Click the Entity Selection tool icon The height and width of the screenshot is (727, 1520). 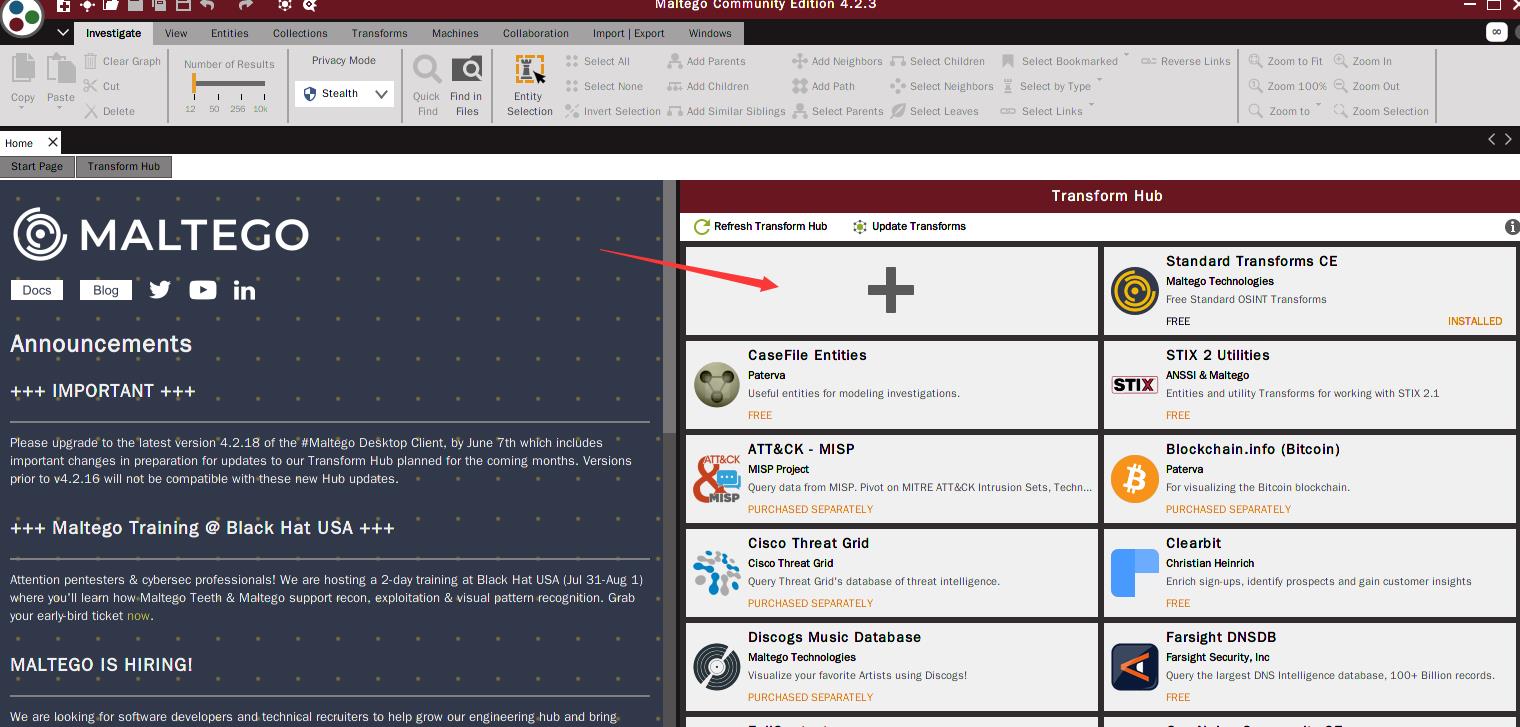tap(529, 70)
